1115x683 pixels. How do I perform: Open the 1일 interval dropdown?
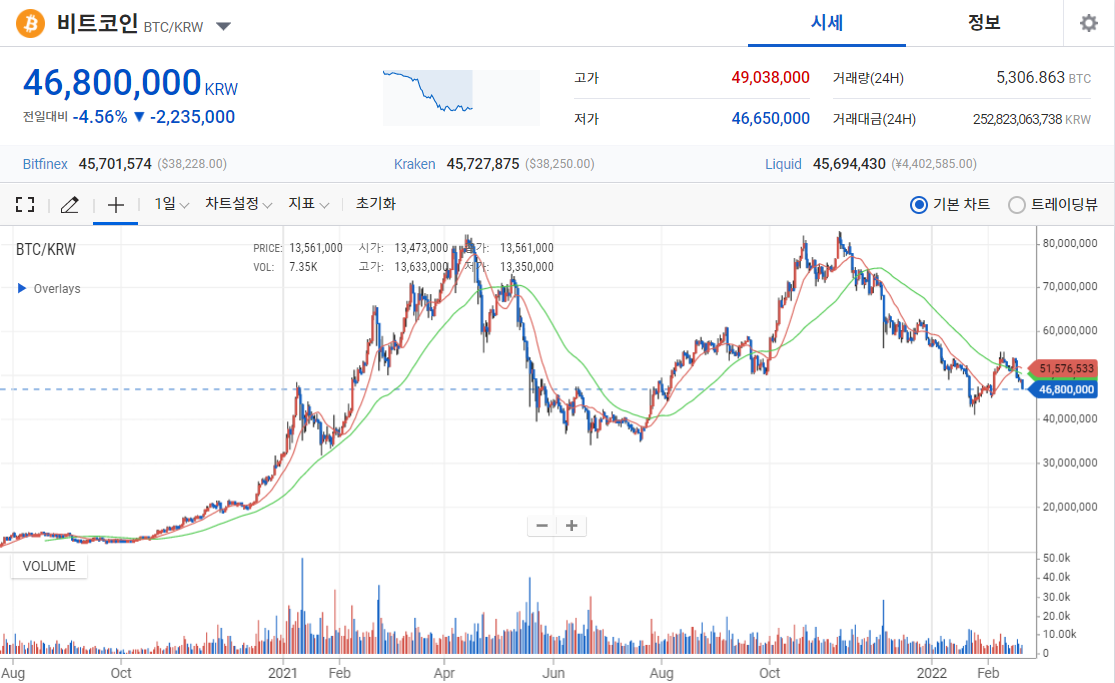coord(171,204)
